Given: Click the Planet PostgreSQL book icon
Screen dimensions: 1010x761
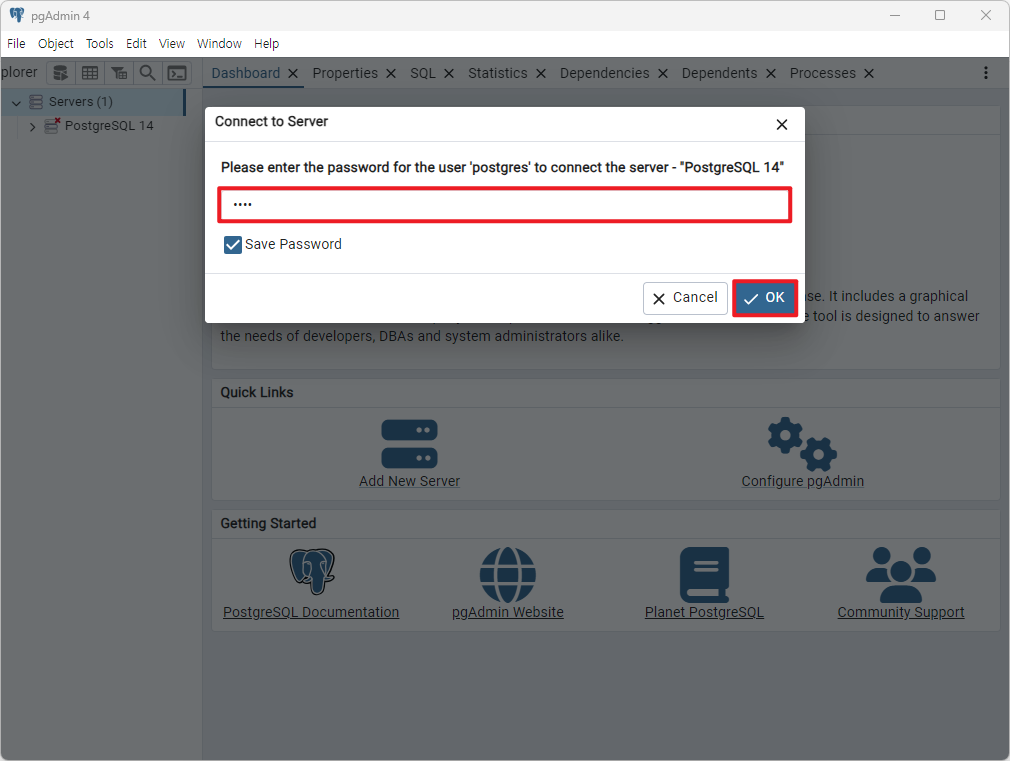Looking at the screenshot, I should 704,575.
